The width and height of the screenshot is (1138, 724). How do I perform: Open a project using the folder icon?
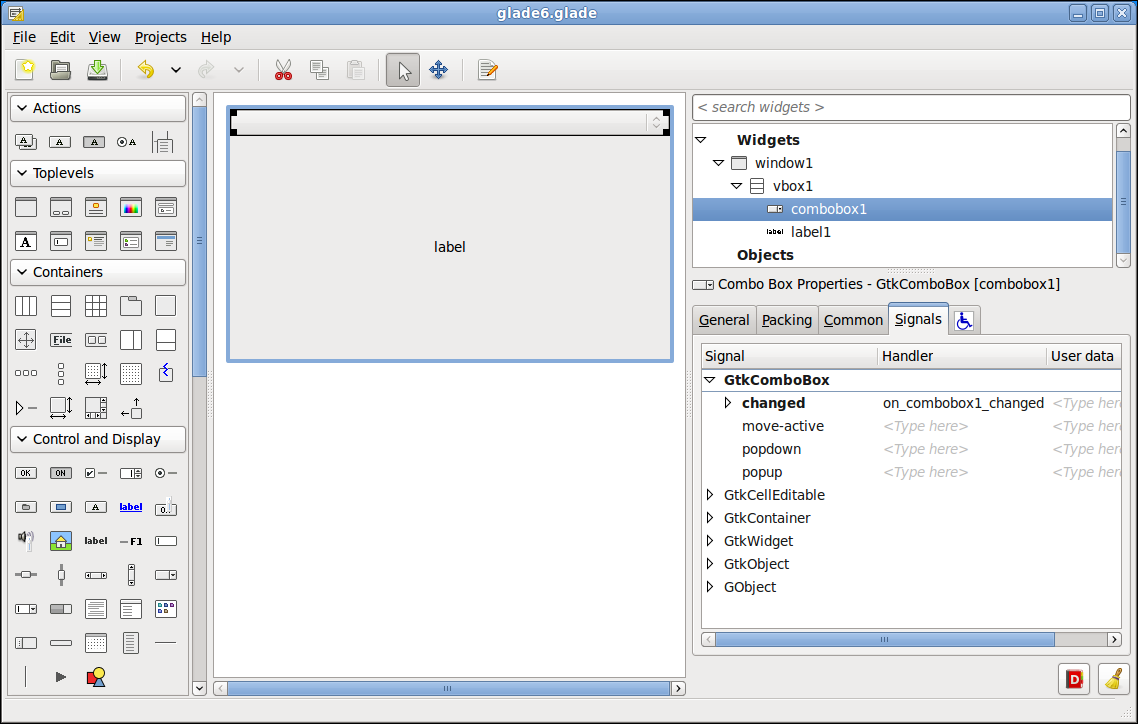click(x=60, y=70)
